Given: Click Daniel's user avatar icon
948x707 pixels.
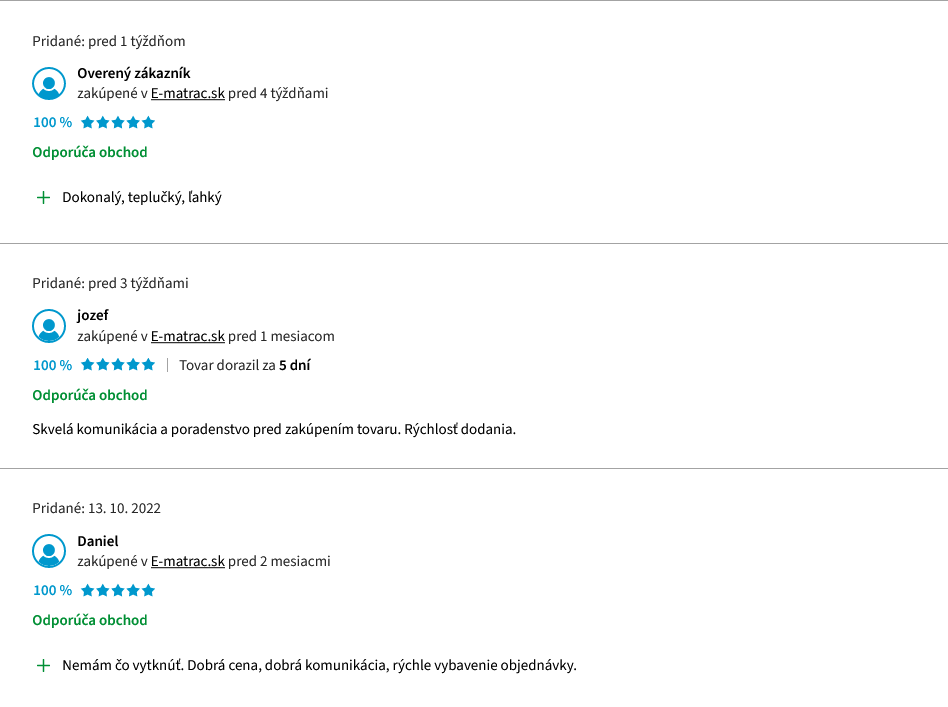Looking at the screenshot, I should [49, 551].
